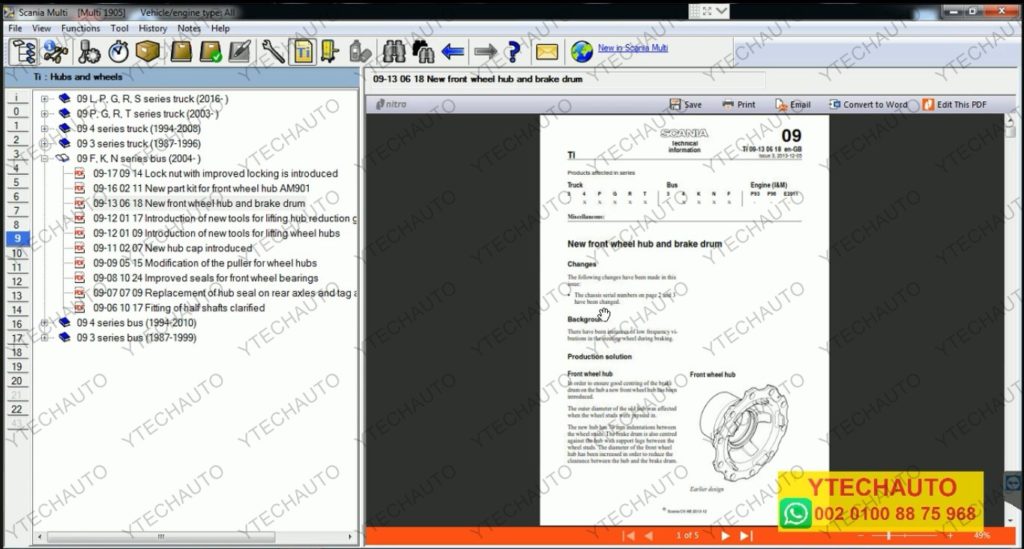Go to next PDF page
Viewport: 1024px width, 549px height.
[726, 536]
